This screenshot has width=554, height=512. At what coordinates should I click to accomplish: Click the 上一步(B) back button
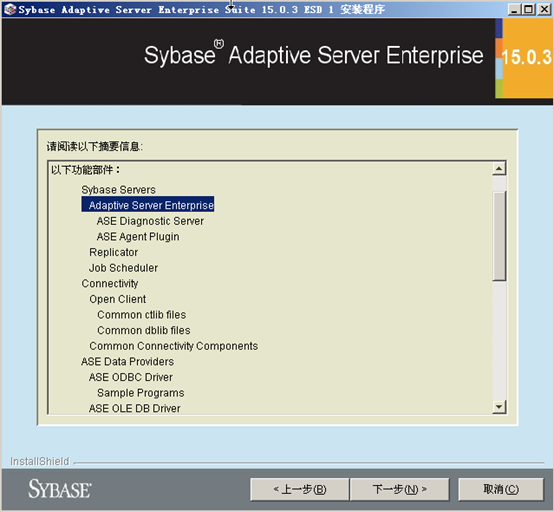coord(300,489)
